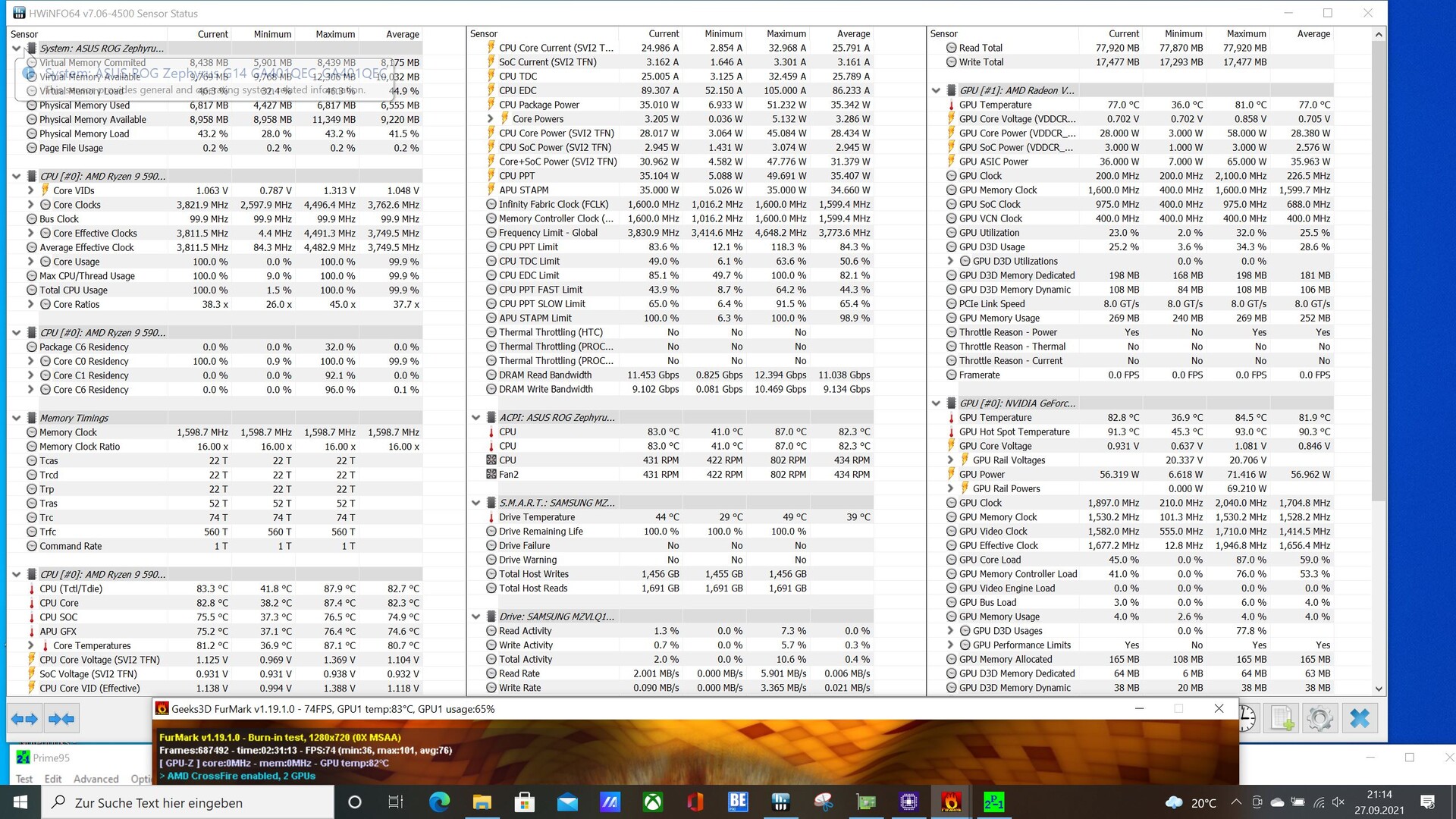Click the blue X close sensors icon
The height and width of the screenshot is (819, 1456).
pos(1360,718)
